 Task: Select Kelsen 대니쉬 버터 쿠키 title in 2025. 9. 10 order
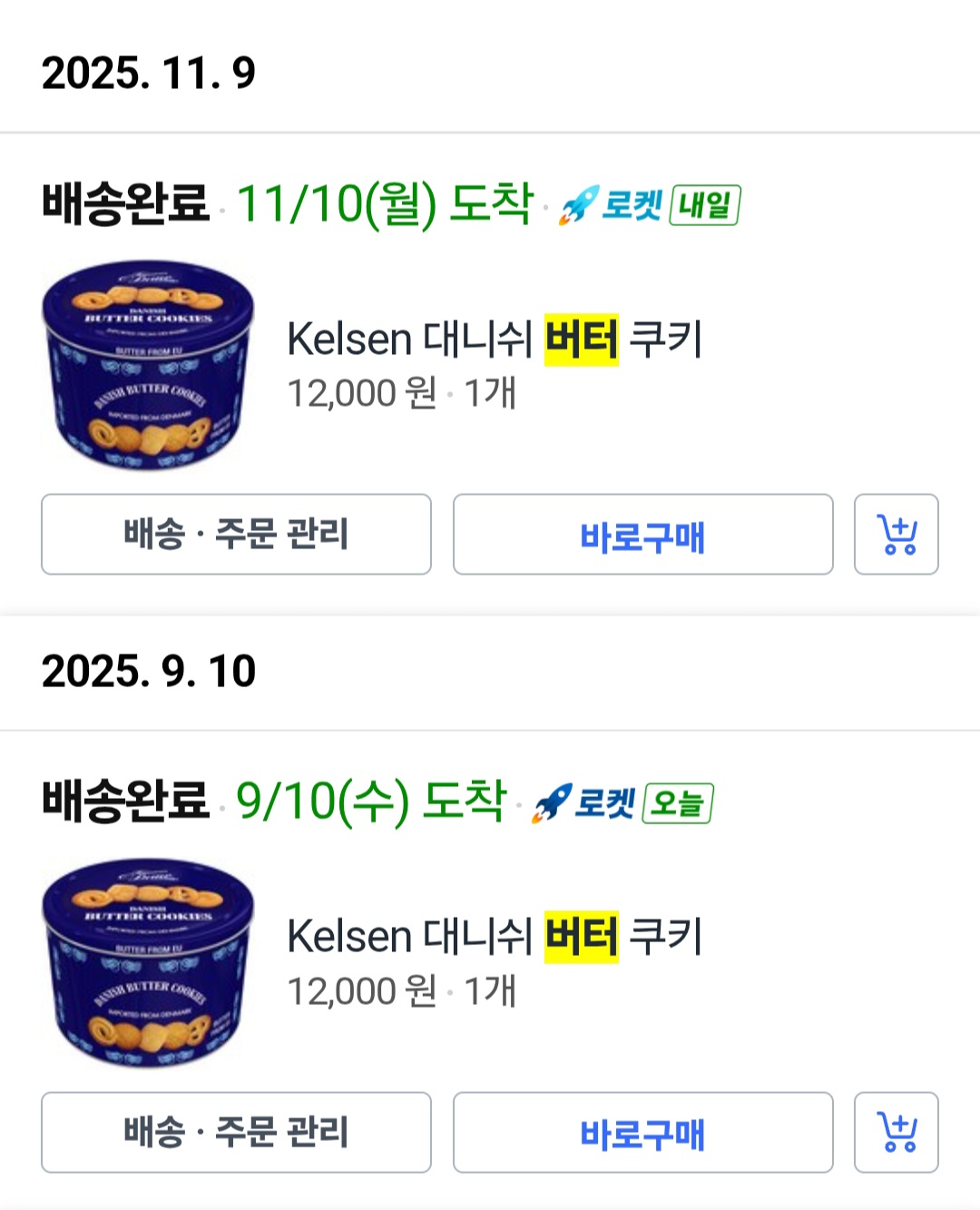(x=495, y=937)
